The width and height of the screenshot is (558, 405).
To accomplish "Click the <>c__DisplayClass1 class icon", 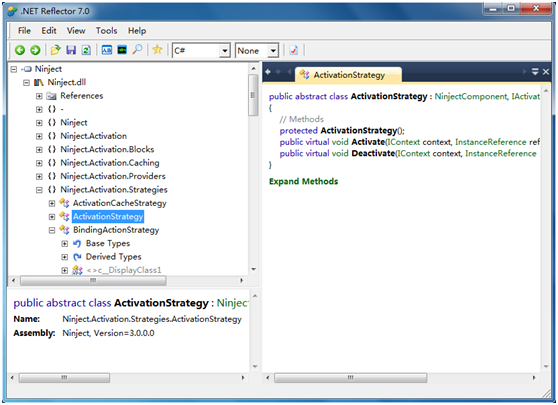I will [77, 270].
